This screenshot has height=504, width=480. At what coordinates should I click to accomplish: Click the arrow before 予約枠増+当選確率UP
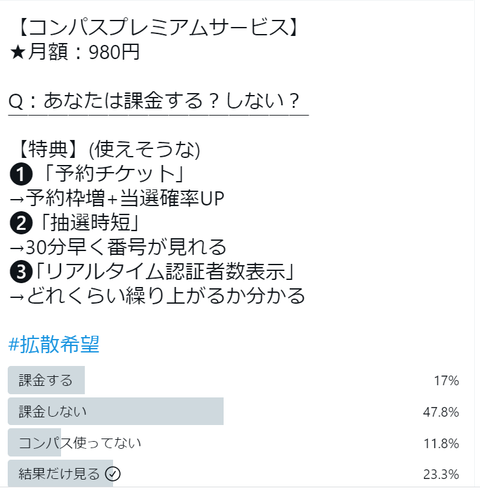(x=17, y=199)
